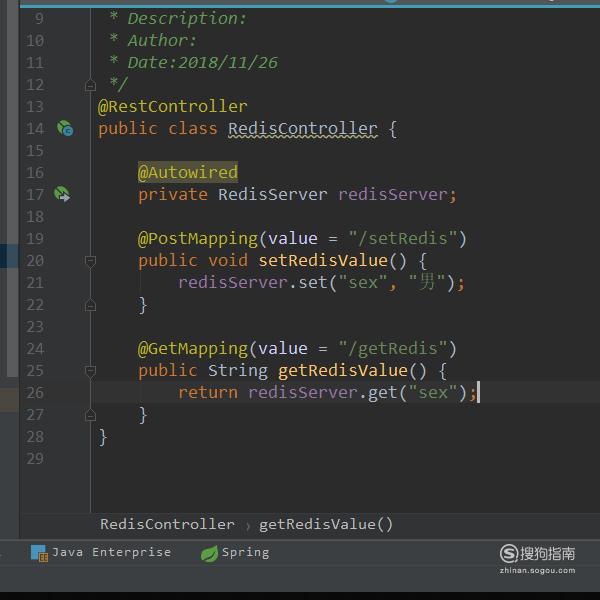Viewport: 600px width, 600px height.
Task: Click the "/setRedis" string literal
Action: tap(403, 238)
